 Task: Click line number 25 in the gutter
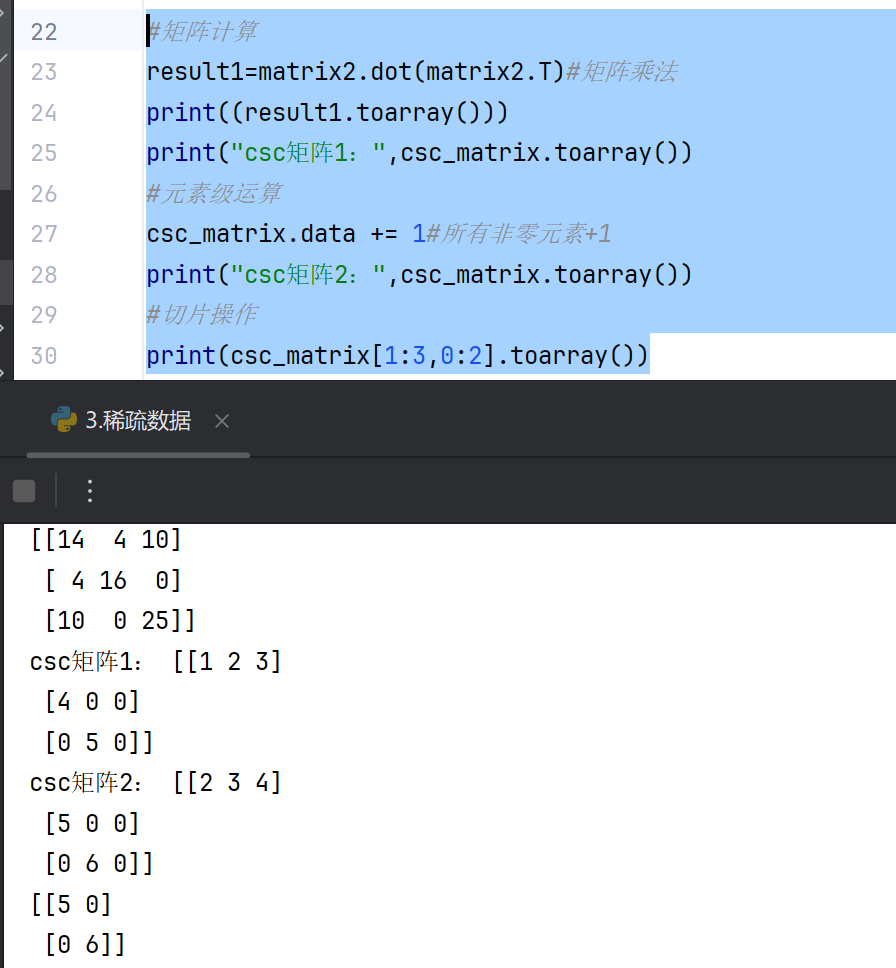tap(43, 153)
